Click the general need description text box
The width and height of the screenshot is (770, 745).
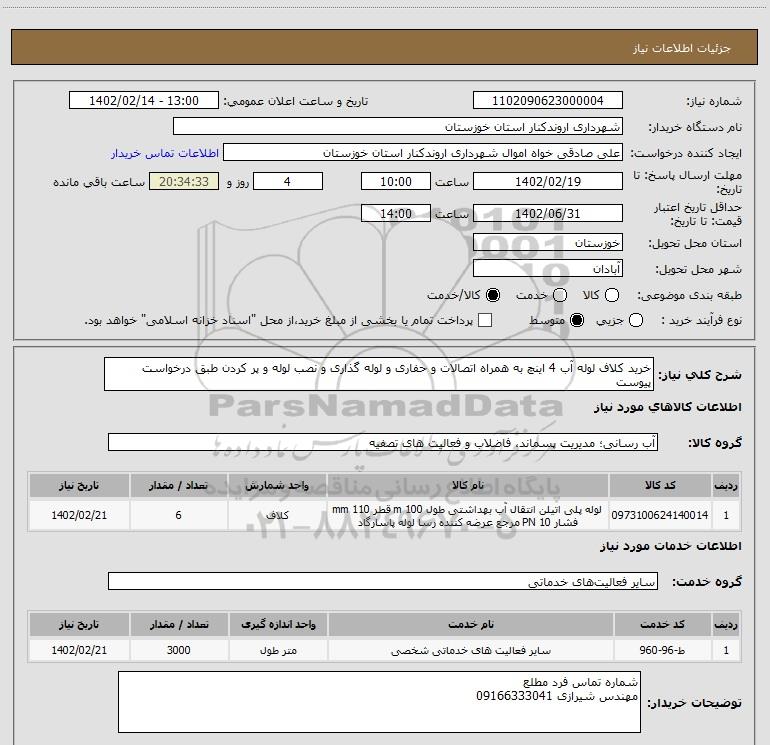[379, 374]
